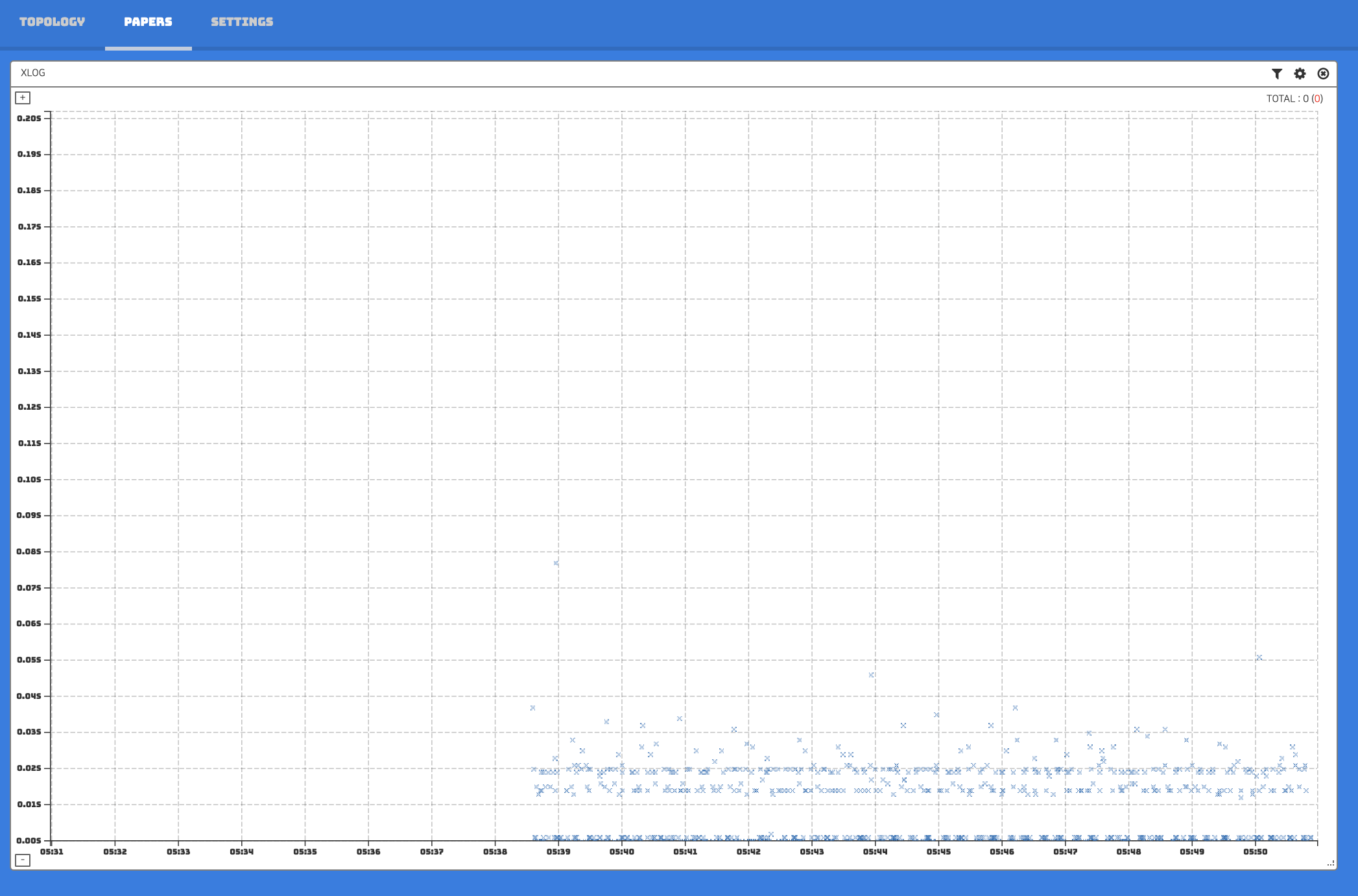Click the red error count in TOTAL
Image resolution: width=1358 pixels, height=896 pixels.
pos(1316,99)
